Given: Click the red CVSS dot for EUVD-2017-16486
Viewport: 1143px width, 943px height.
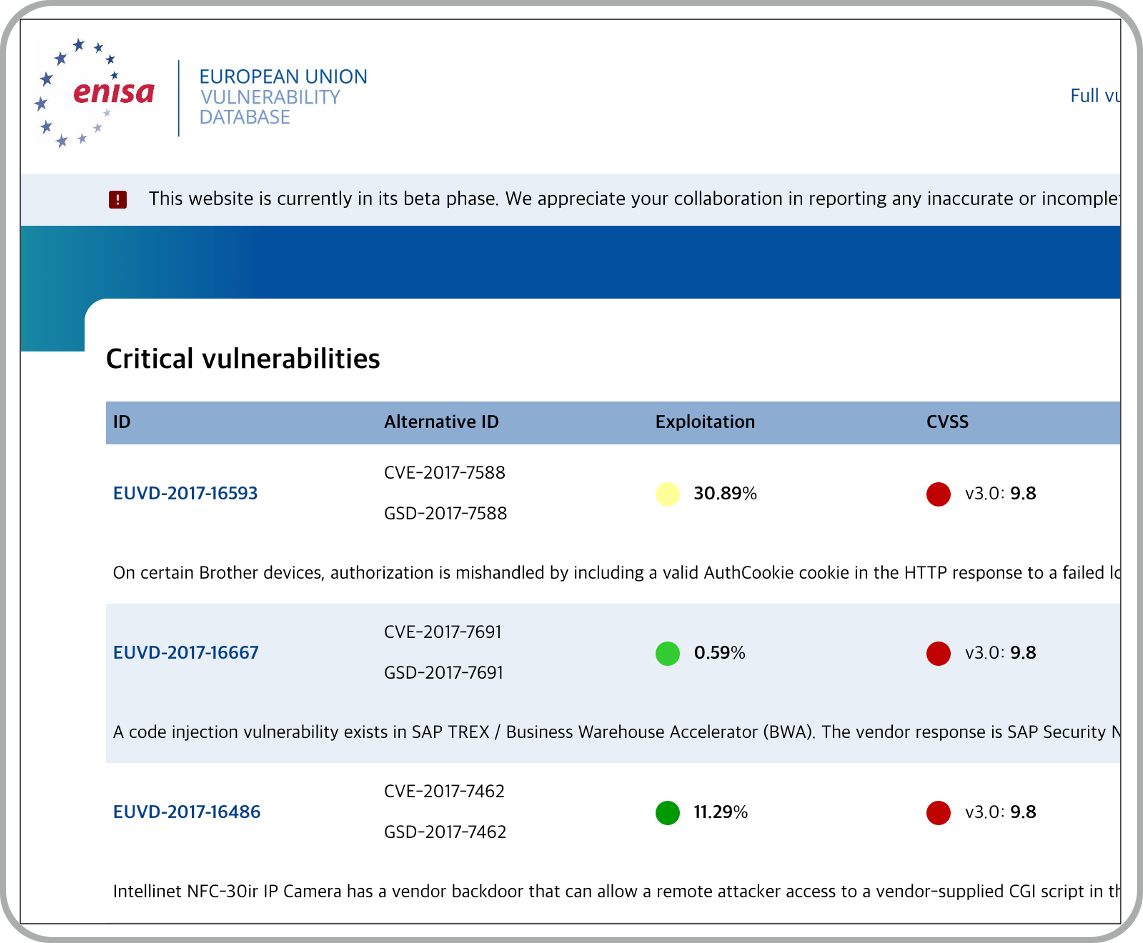Looking at the screenshot, I should coord(938,813).
